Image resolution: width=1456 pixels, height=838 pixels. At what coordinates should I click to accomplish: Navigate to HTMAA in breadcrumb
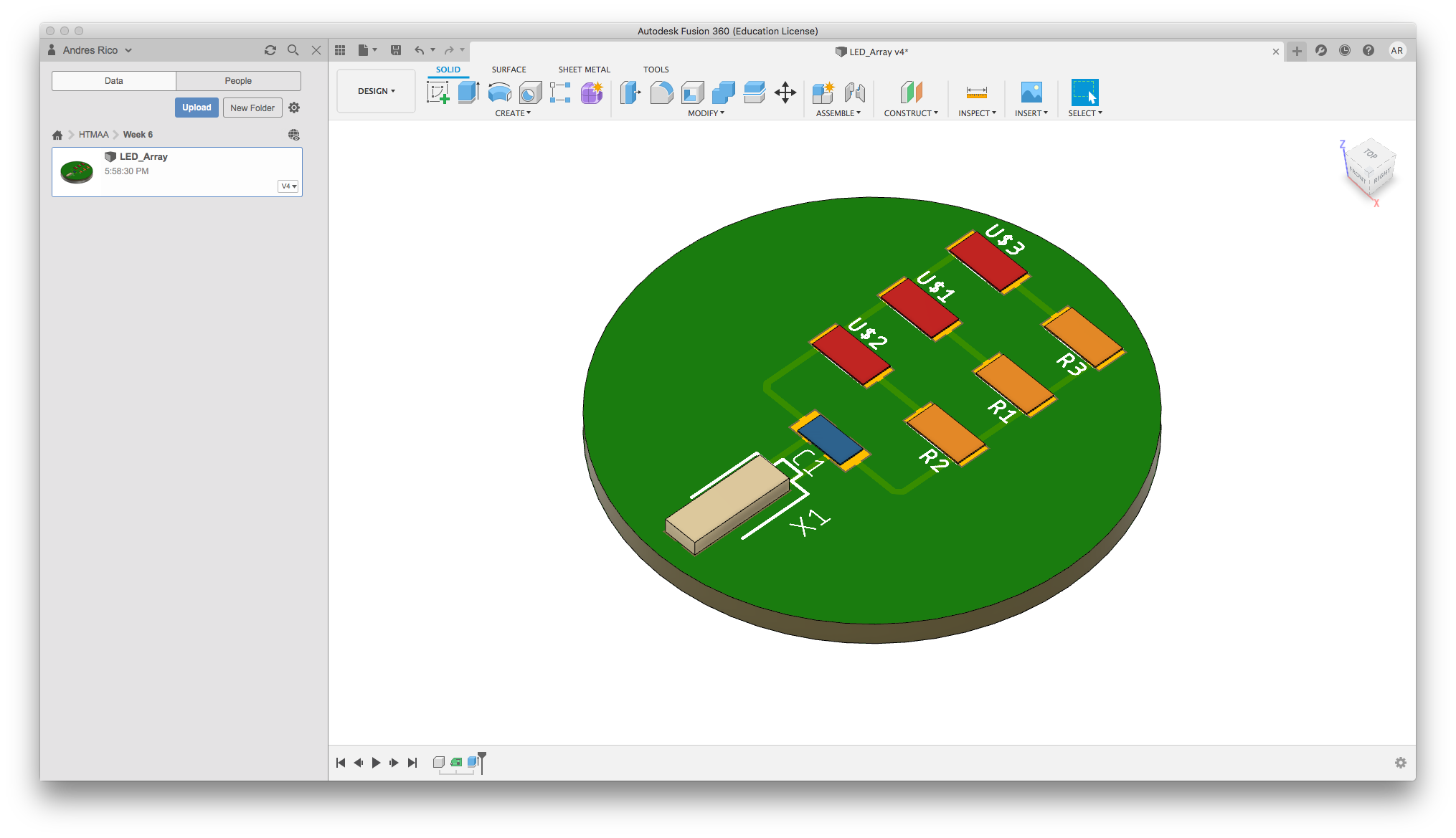(x=93, y=135)
